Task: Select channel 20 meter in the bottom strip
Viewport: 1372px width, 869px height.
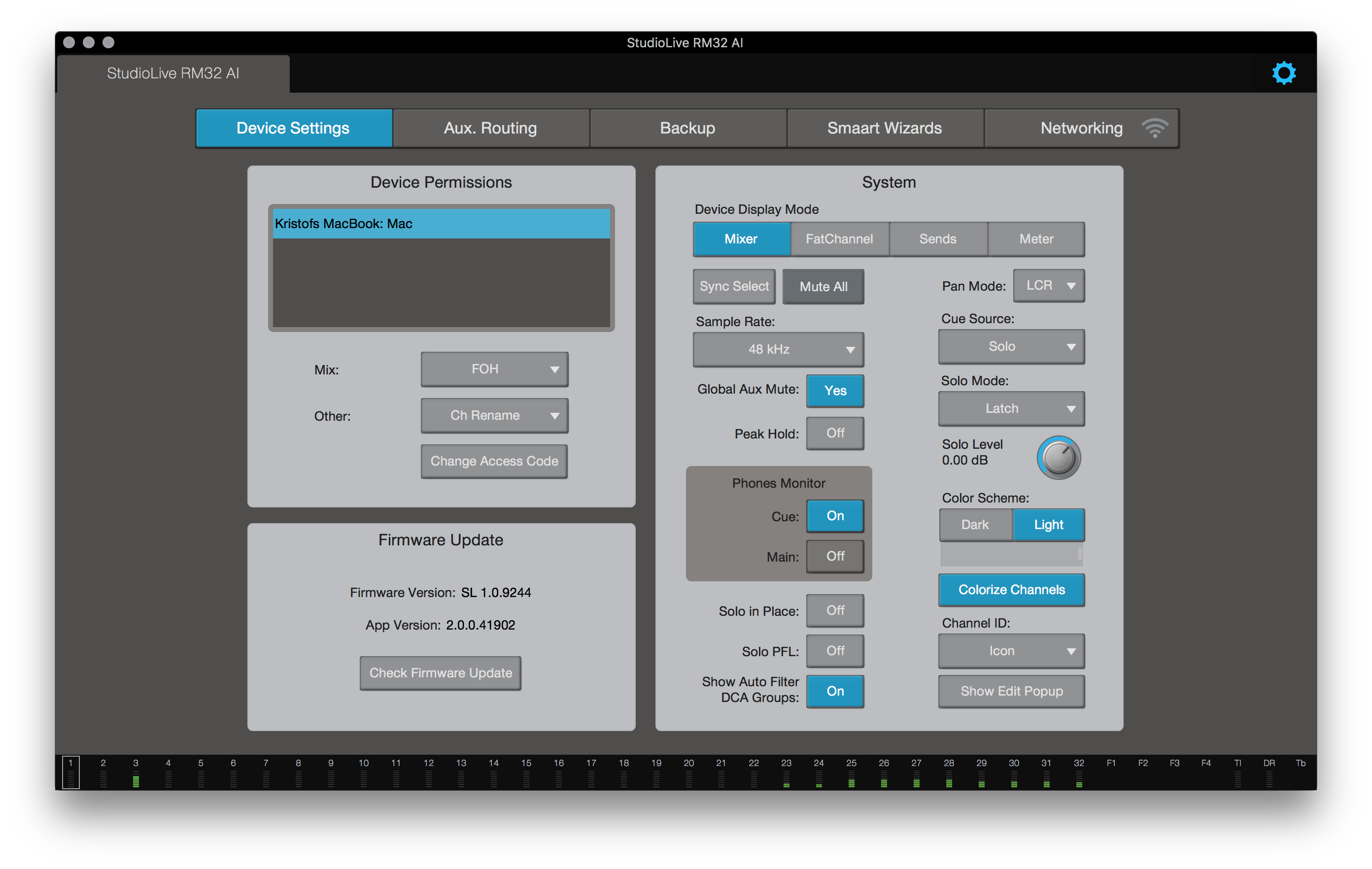Action: (x=689, y=772)
